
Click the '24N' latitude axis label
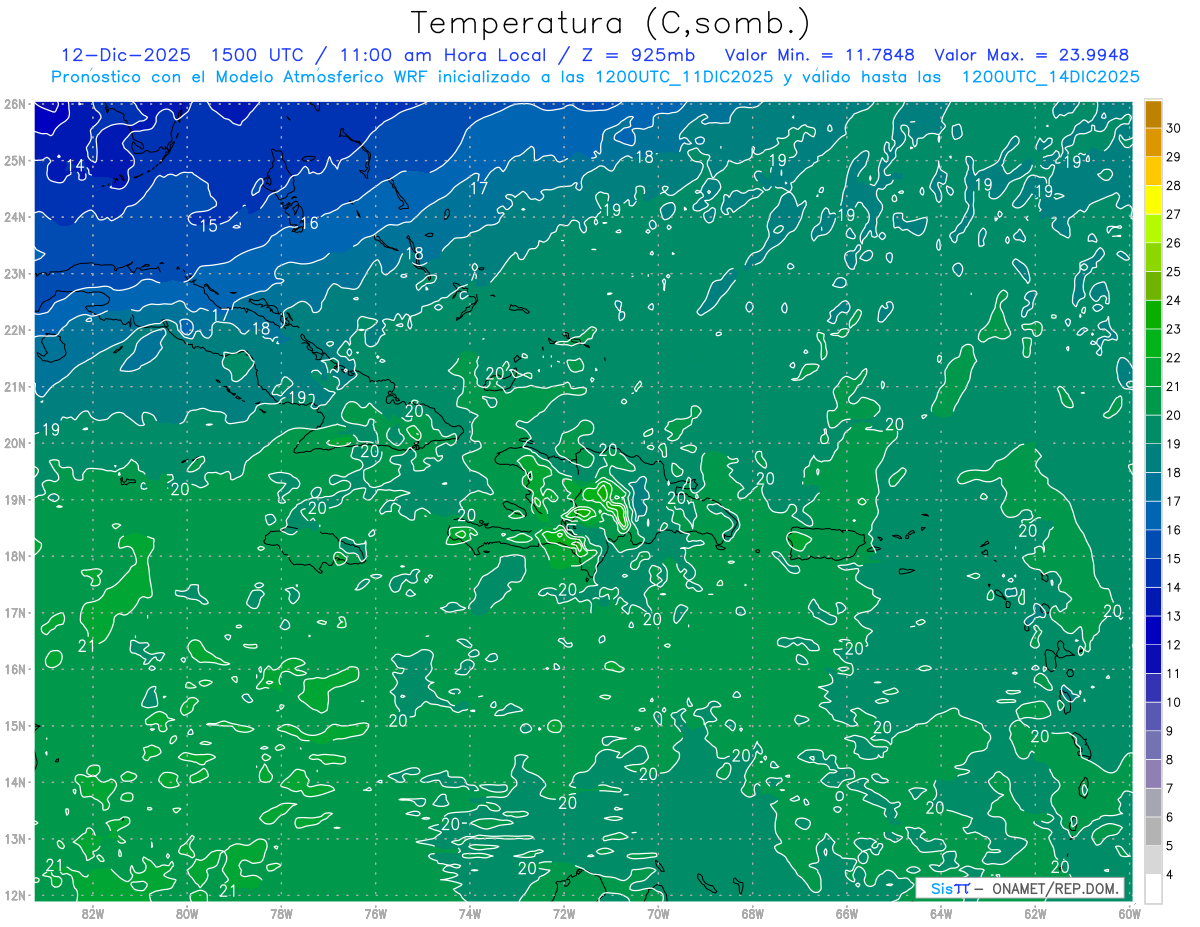coord(14,217)
